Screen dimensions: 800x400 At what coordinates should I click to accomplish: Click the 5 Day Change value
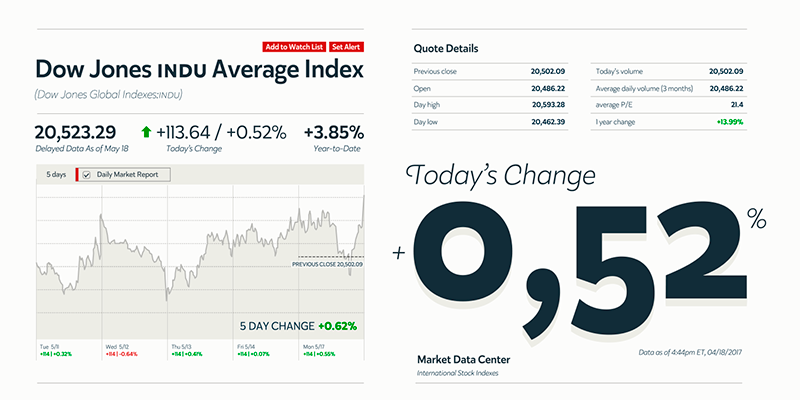pyautogui.click(x=337, y=325)
